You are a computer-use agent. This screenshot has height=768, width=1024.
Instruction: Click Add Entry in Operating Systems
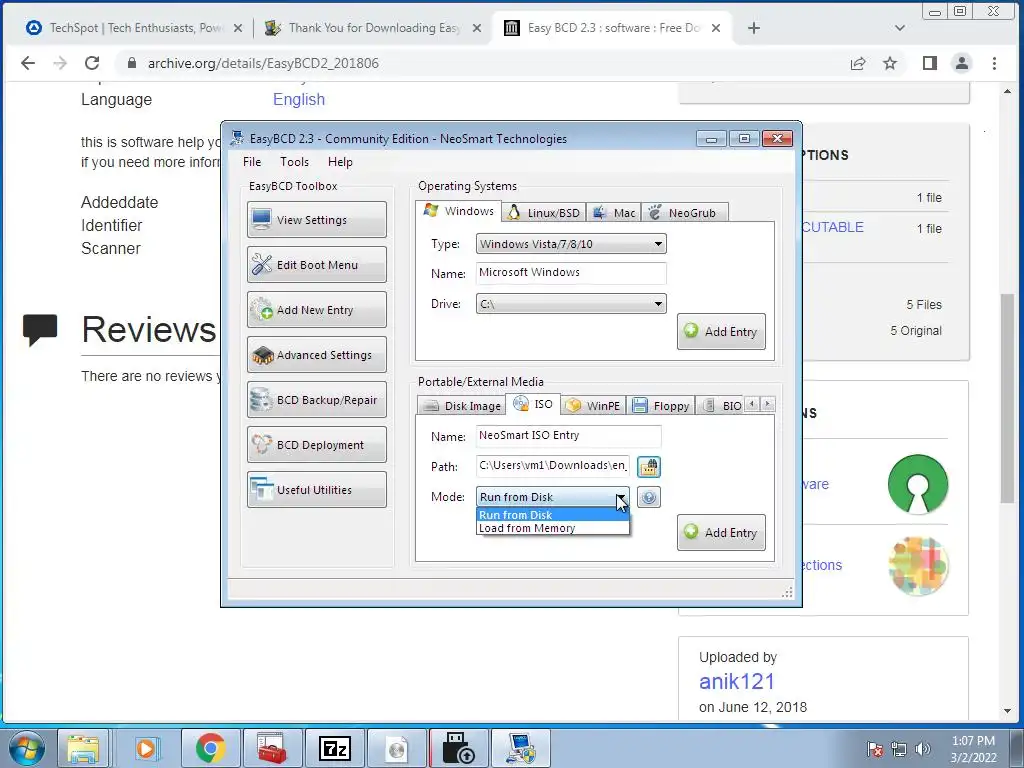click(x=721, y=331)
